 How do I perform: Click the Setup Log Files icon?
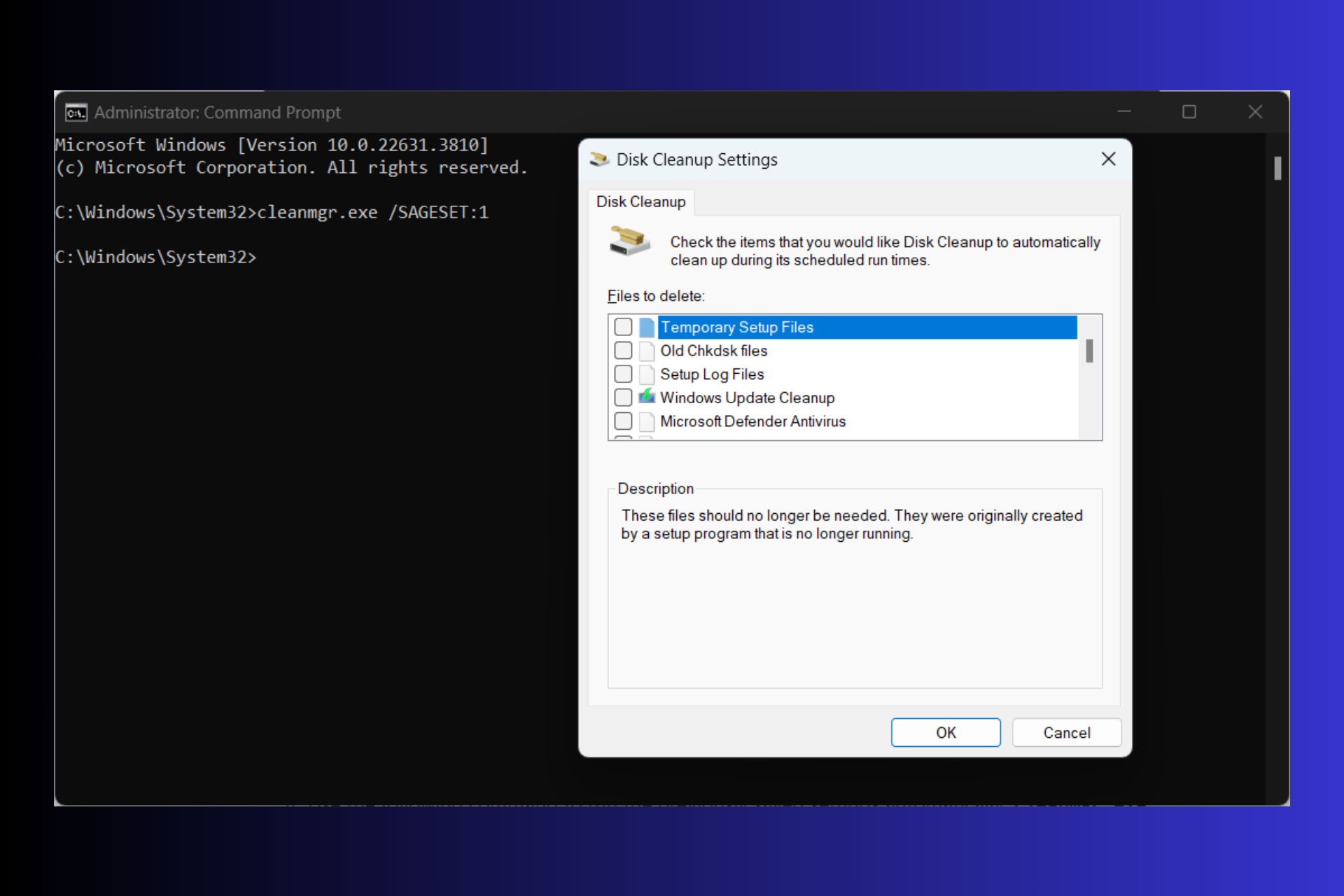click(x=645, y=374)
